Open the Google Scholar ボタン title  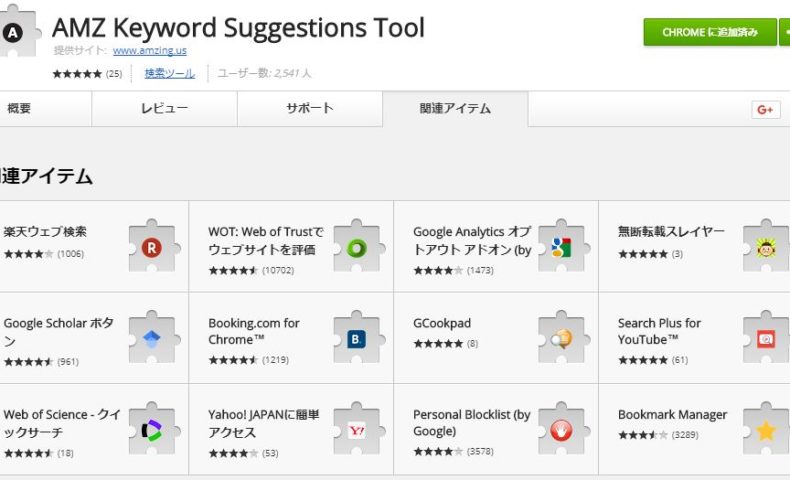58,332
